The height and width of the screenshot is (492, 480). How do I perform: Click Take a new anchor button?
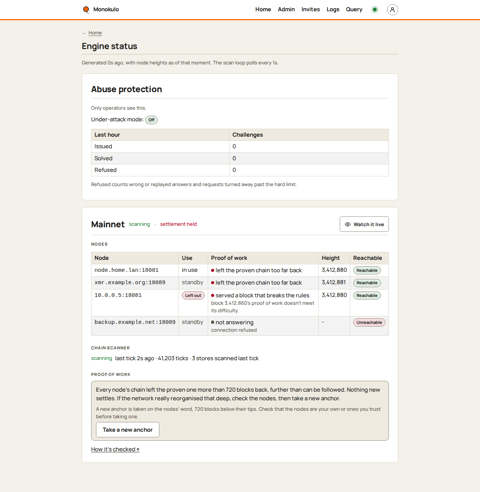(x=128, y=430)
